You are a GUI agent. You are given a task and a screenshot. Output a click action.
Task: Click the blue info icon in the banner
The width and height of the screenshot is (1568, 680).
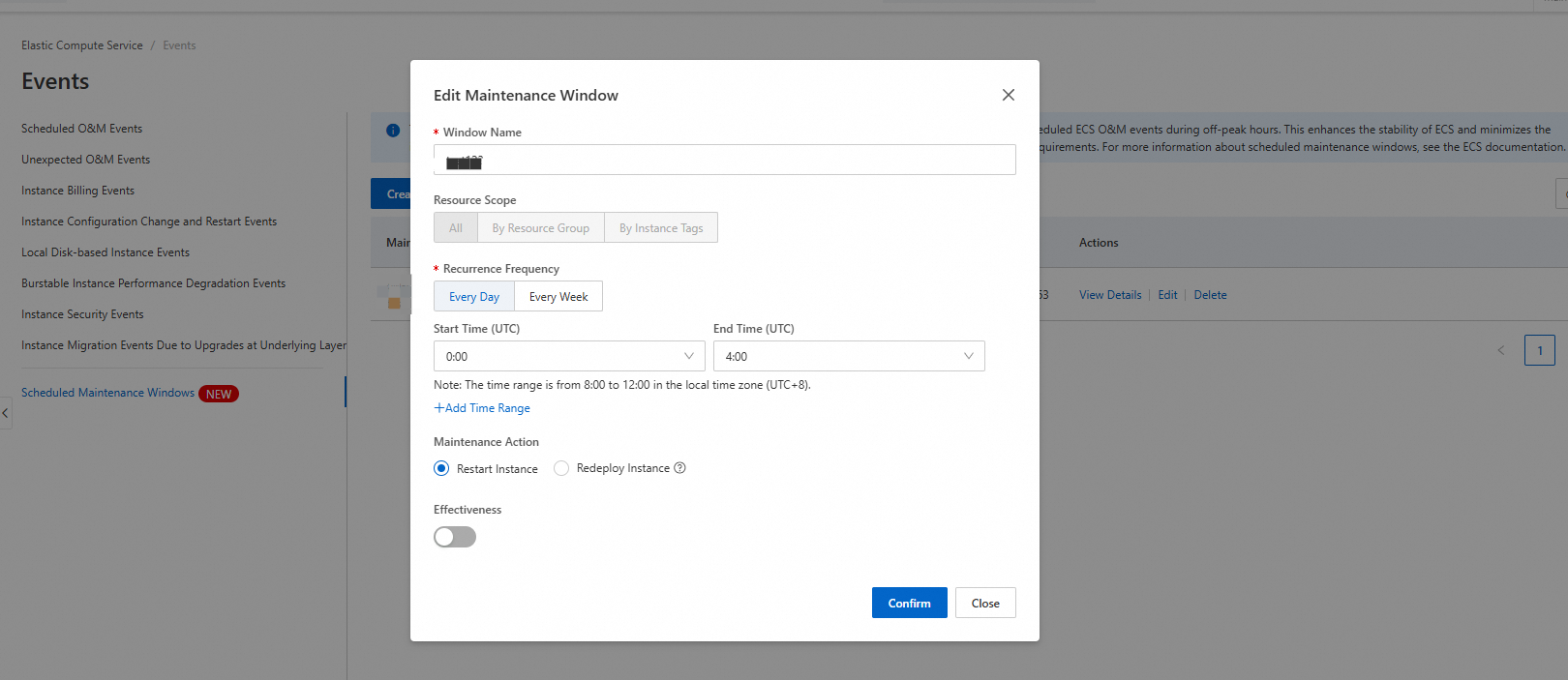pos(393,131)
